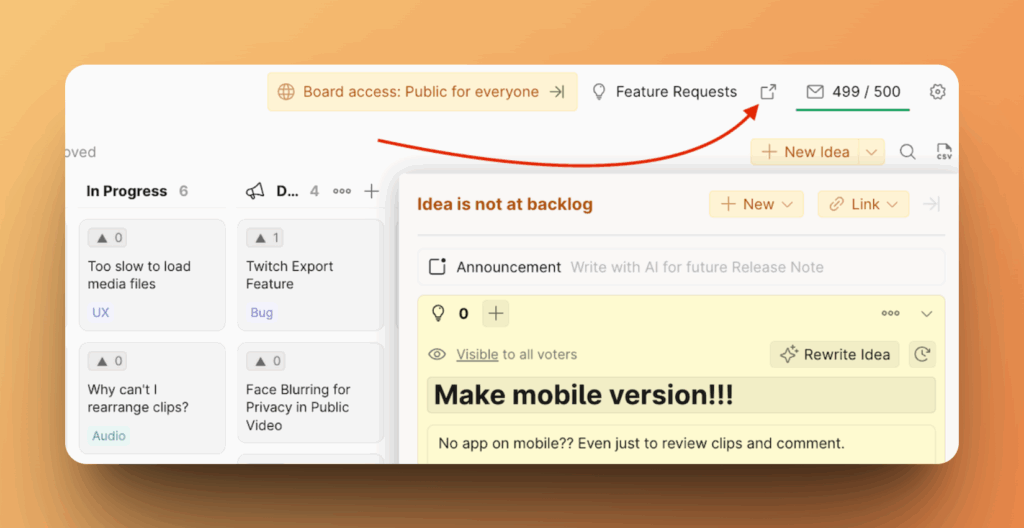
Task: Open the Link dropdown menu
Action: 863,204
